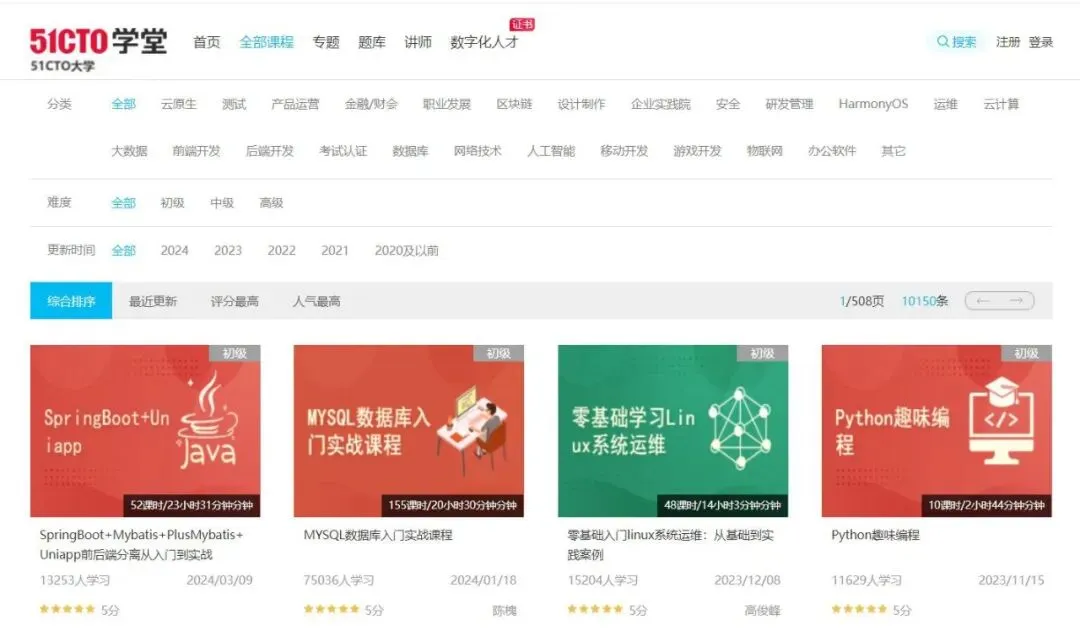Select 最近更新 sort tab

click(153, 301)
